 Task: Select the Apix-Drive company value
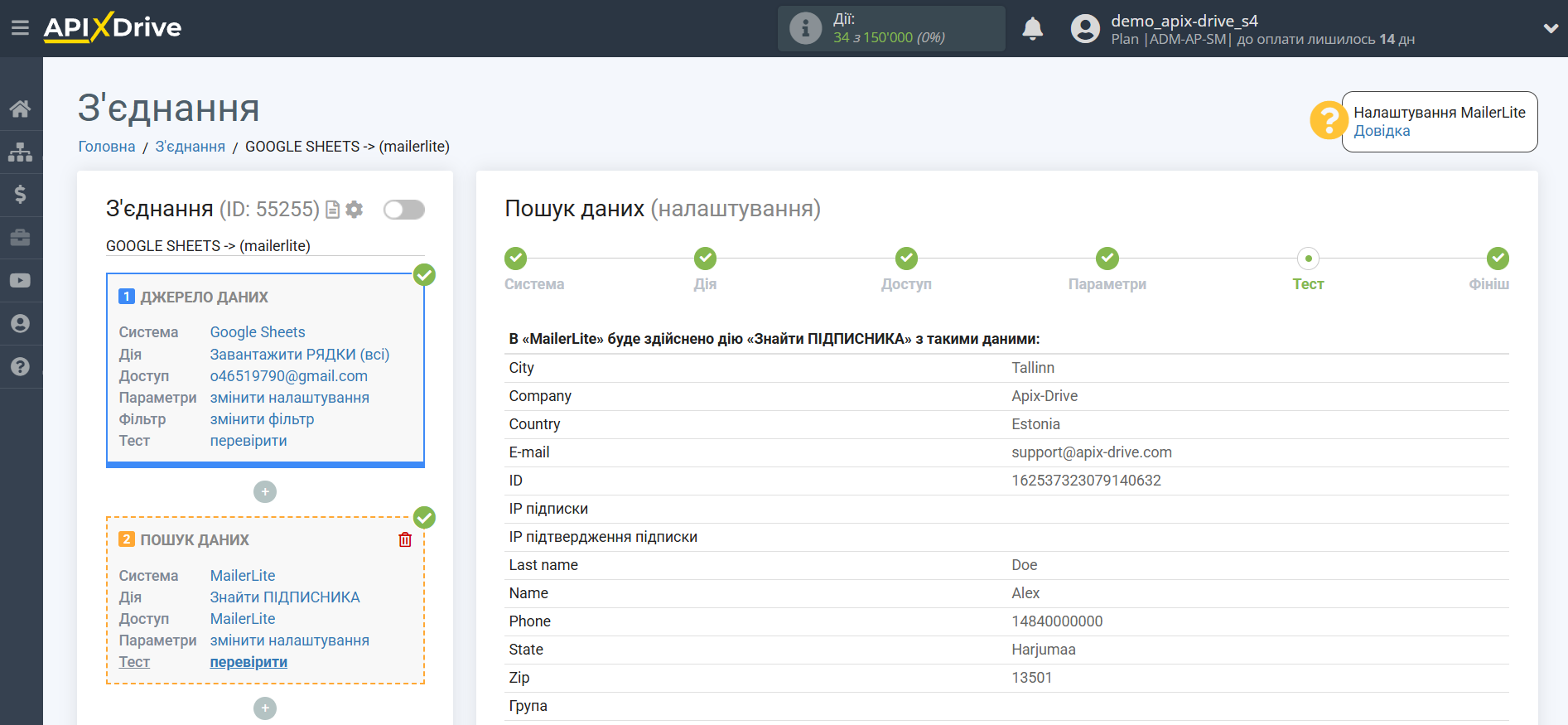(1045, 396)
